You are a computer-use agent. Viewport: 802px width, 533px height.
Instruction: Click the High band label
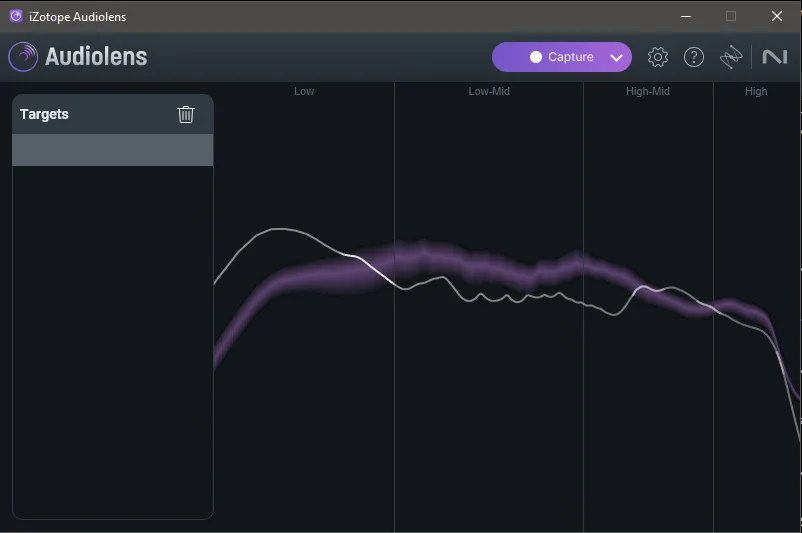coord(756,91)
